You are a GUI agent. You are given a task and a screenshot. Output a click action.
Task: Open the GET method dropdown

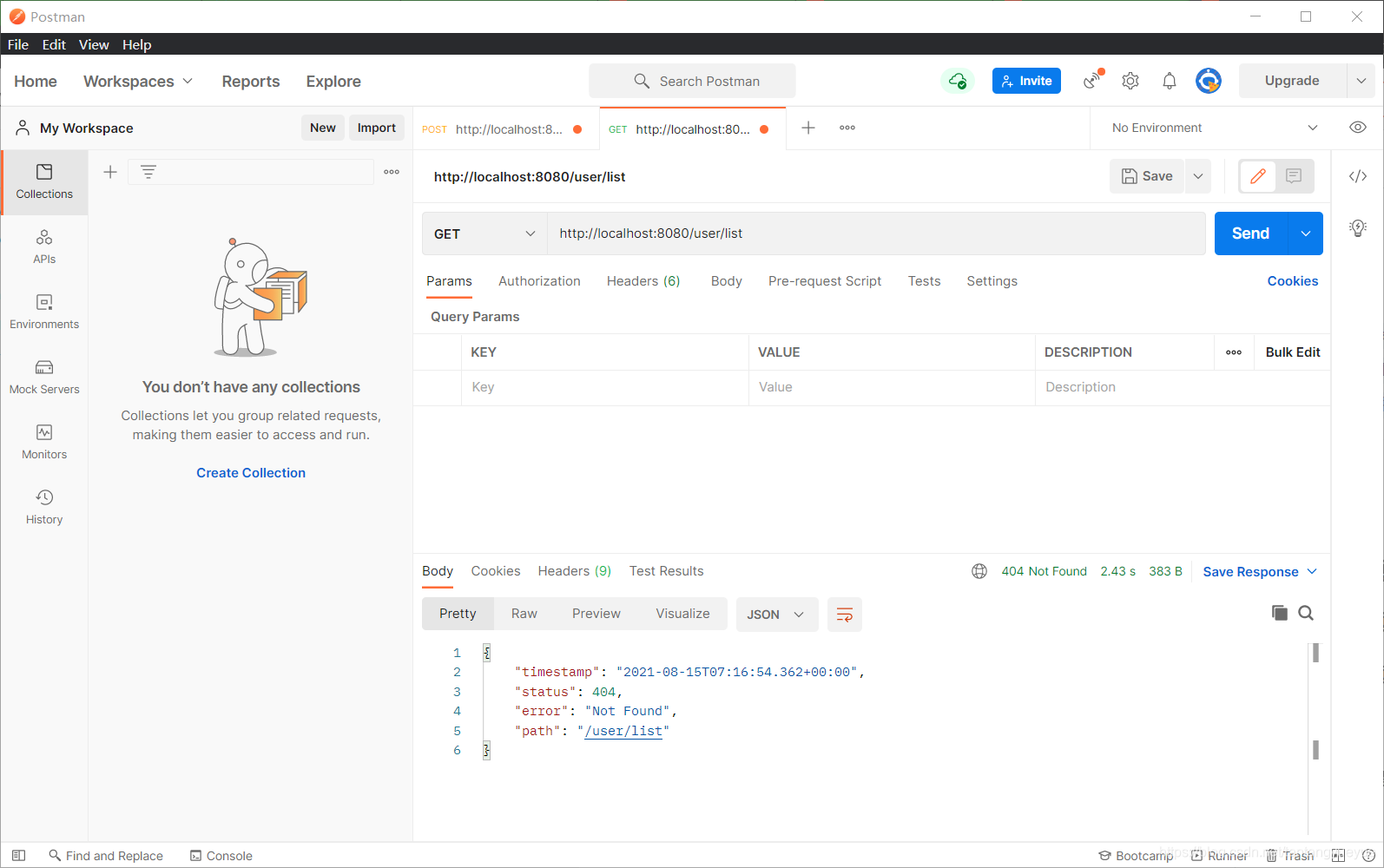(484, 233)
